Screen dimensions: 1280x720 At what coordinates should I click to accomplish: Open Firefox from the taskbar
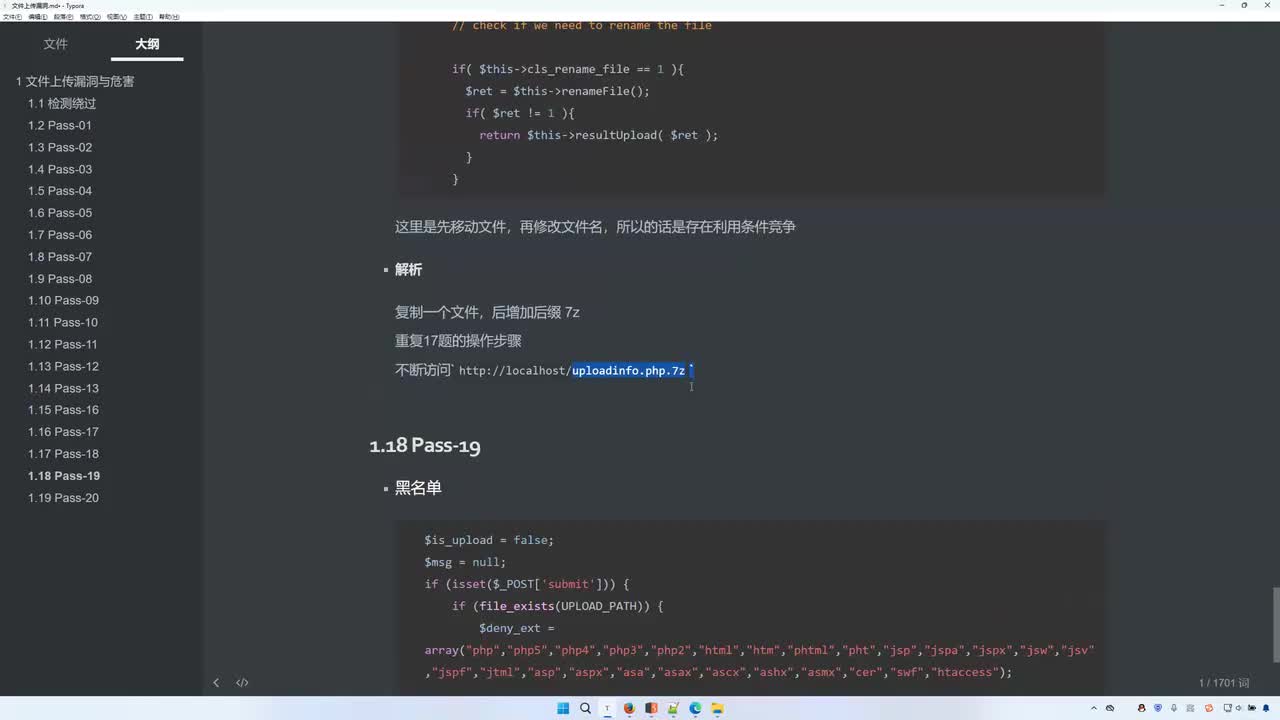coord(629,708)
